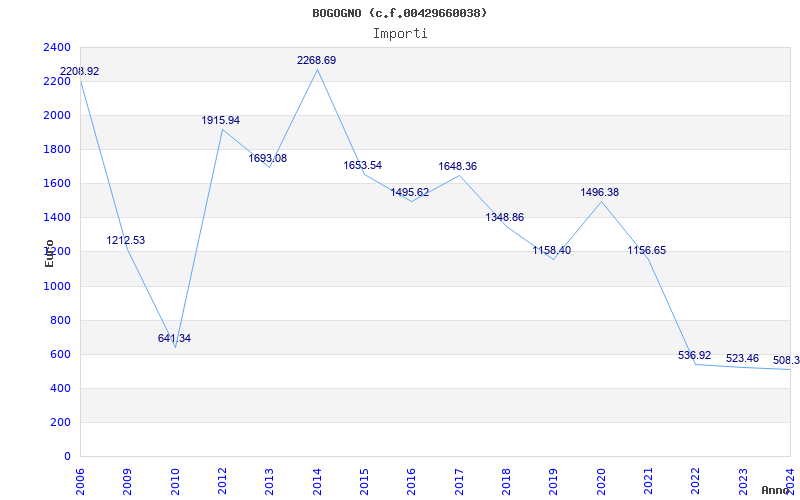Image resolution: width=800 pixels, height=500 pixels.
Task: Select the data label 1653.54
Action: (362, 165)
